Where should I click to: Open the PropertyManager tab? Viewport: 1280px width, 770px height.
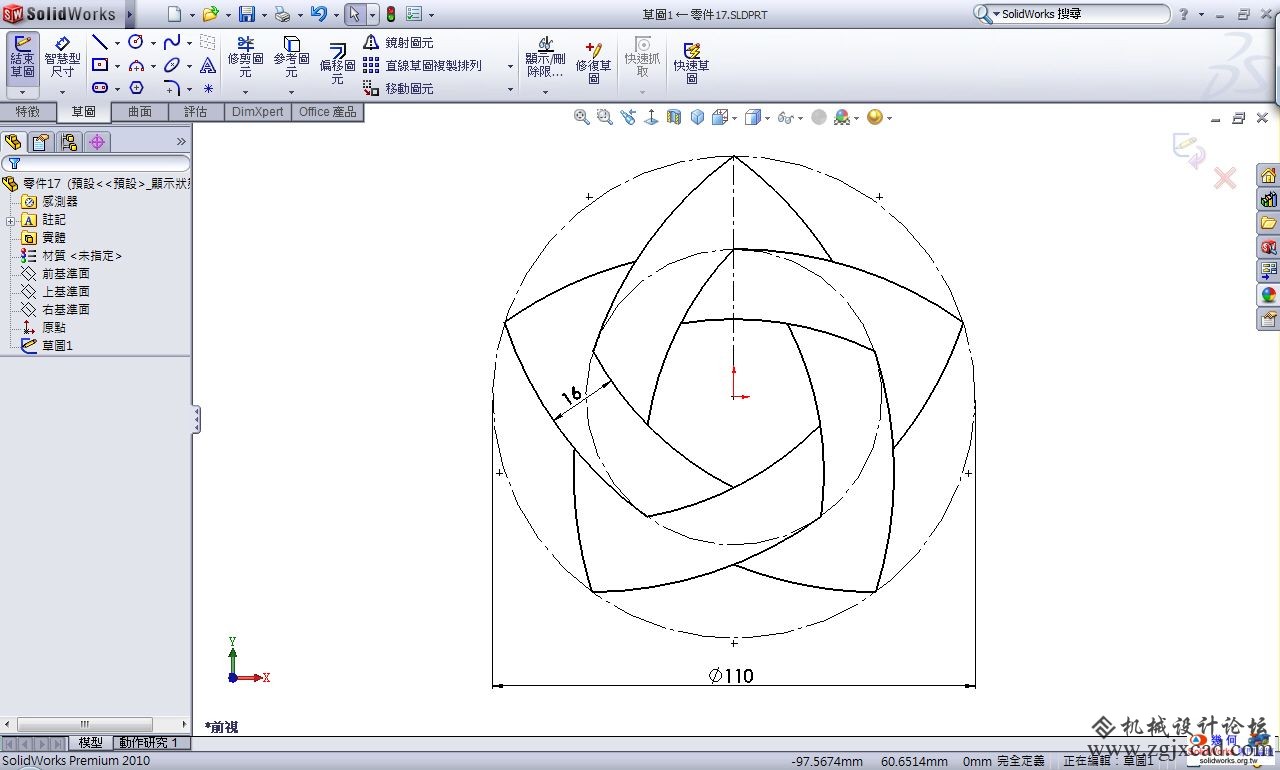tap(40, 142)
